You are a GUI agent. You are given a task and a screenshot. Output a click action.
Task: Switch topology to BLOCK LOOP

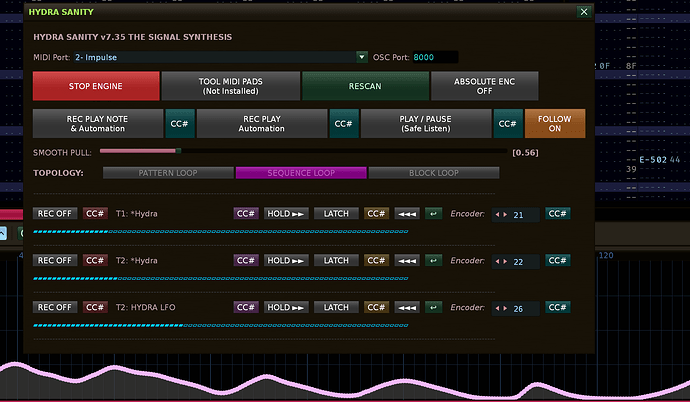434,173
